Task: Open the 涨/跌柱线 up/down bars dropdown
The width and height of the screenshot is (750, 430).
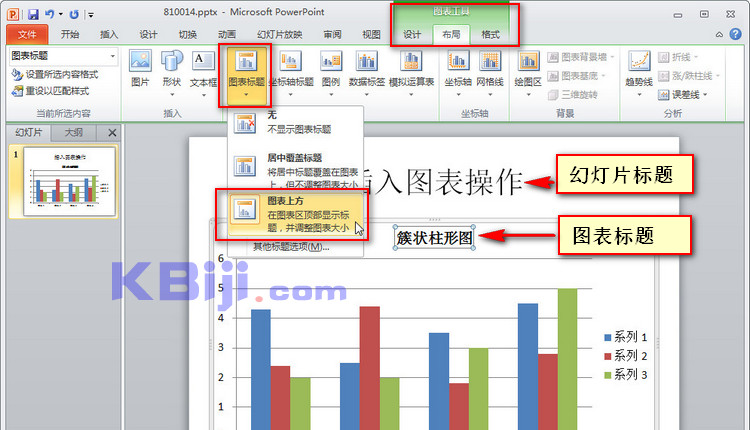Action: [x=689, y=76]
